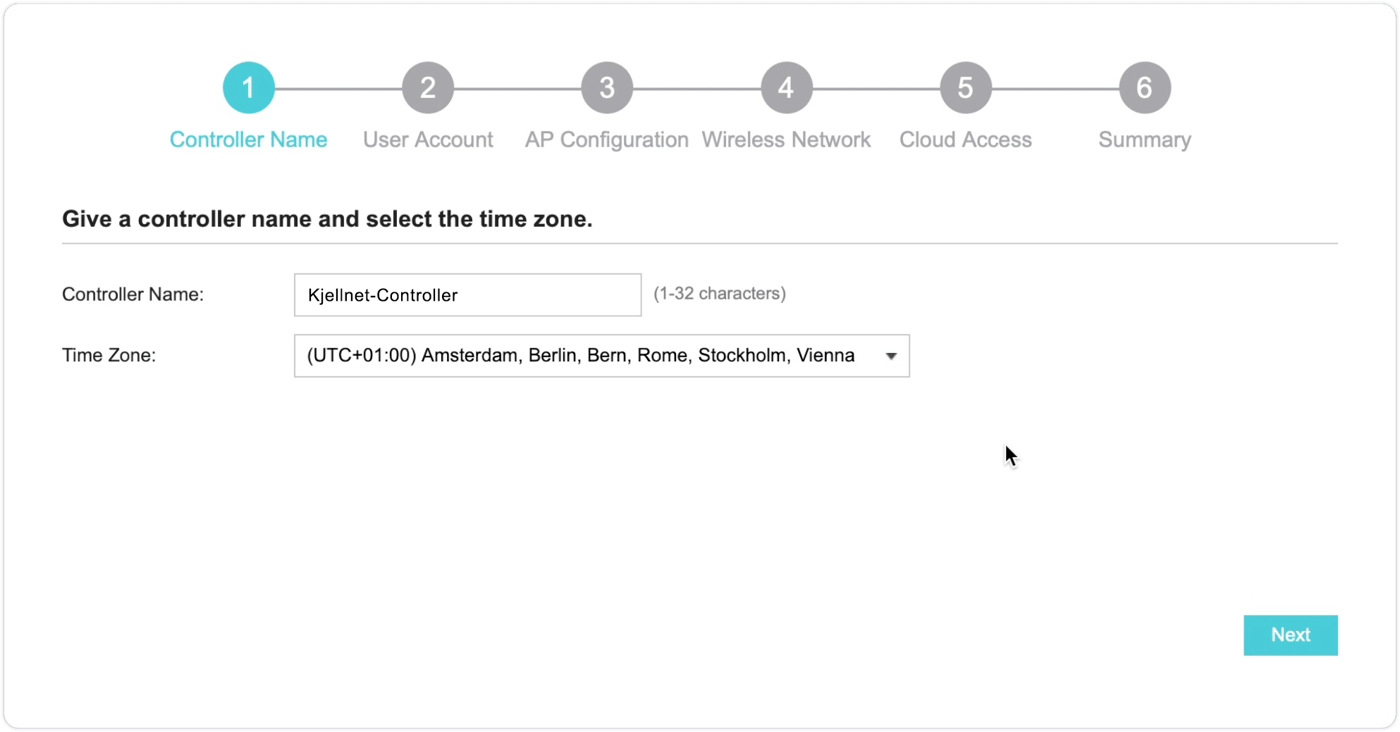Expand the Time Zone dropdown arrow
This screenshot has width=1400, height=732.
point(891,356)
